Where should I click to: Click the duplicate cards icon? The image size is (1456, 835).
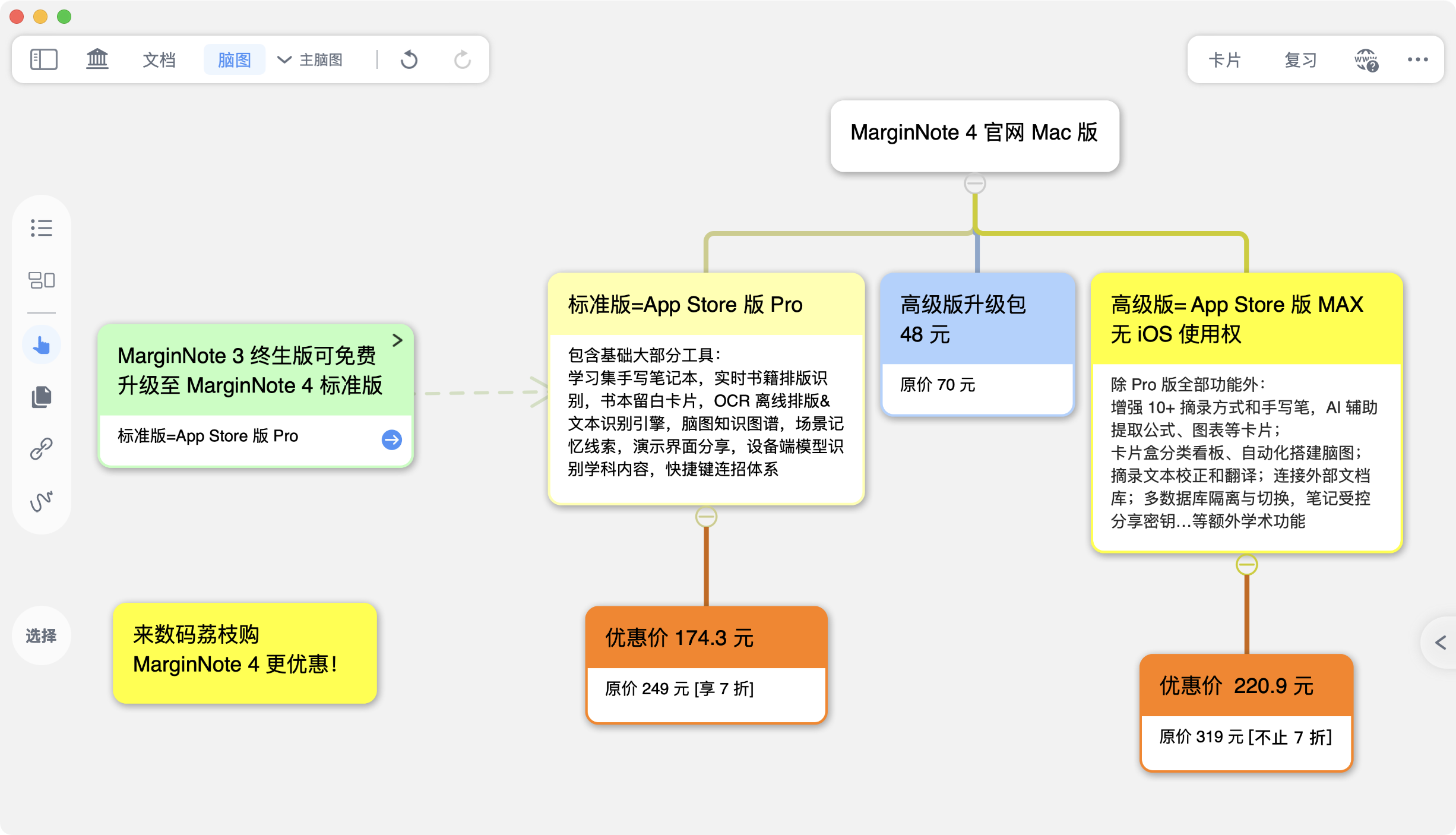(42, 397)
